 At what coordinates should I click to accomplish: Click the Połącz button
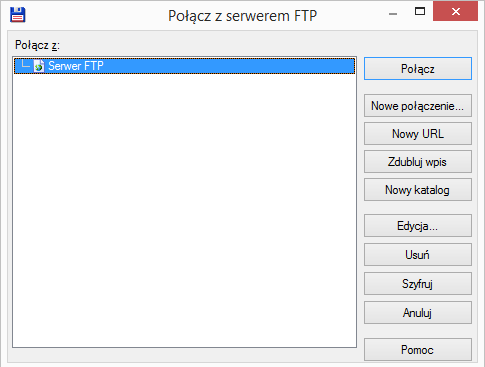point(418,69)
